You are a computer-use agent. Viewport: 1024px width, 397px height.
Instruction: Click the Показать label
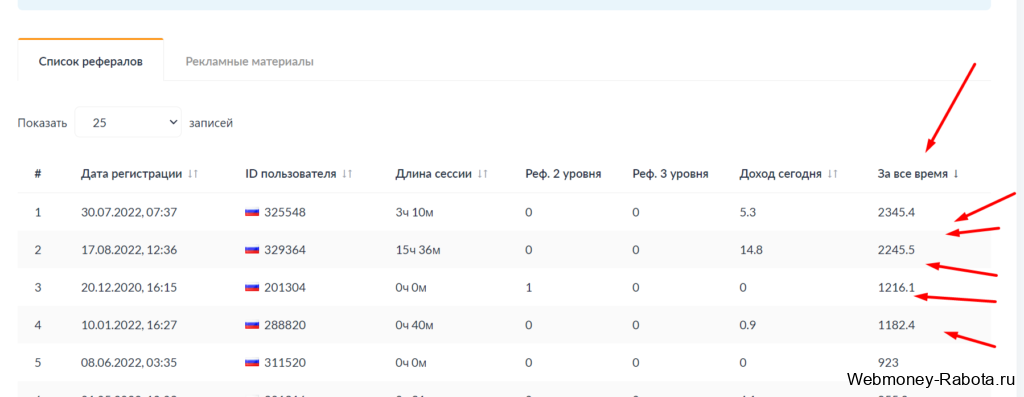pos(42,123)
